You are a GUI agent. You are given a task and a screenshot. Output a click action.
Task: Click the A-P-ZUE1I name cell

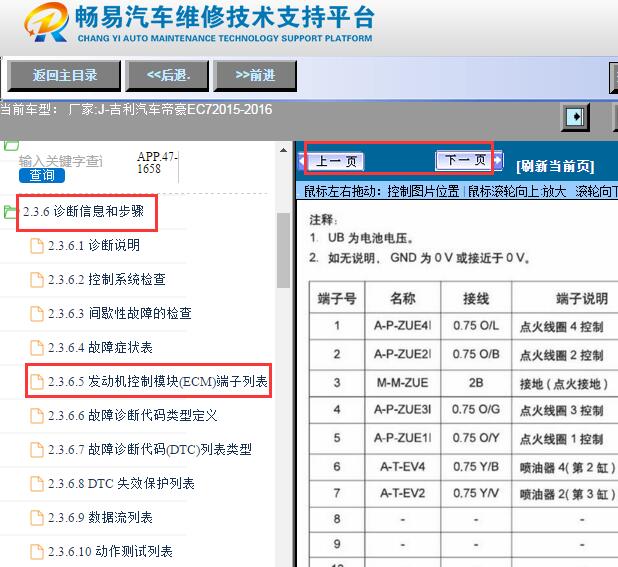point(402,438)
